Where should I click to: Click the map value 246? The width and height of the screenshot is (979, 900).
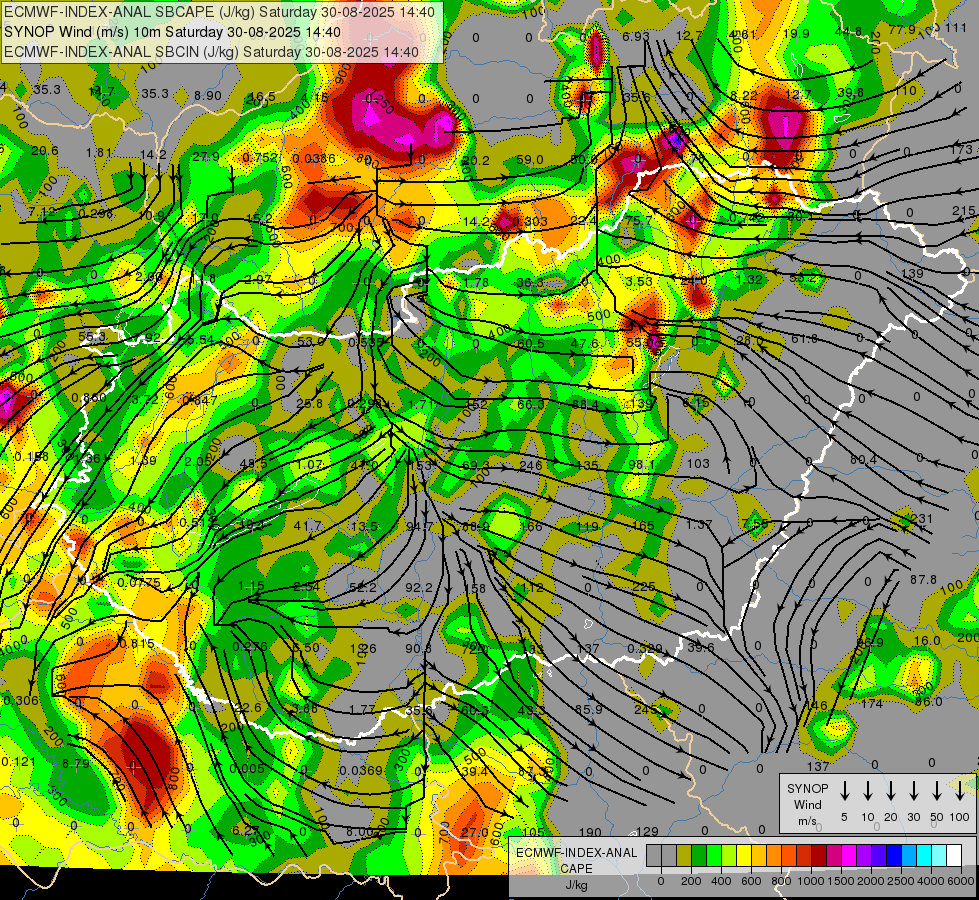pos(531,465)
